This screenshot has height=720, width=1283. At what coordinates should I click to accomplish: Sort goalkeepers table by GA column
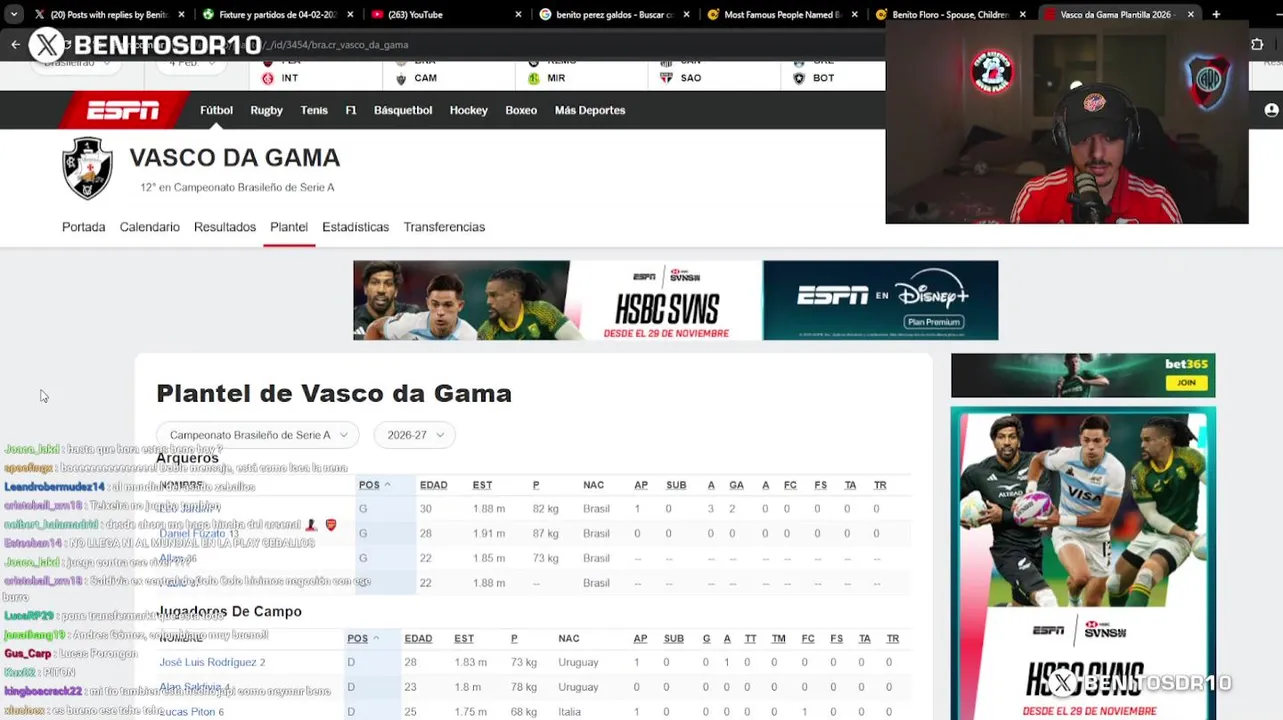pos(736,485)
